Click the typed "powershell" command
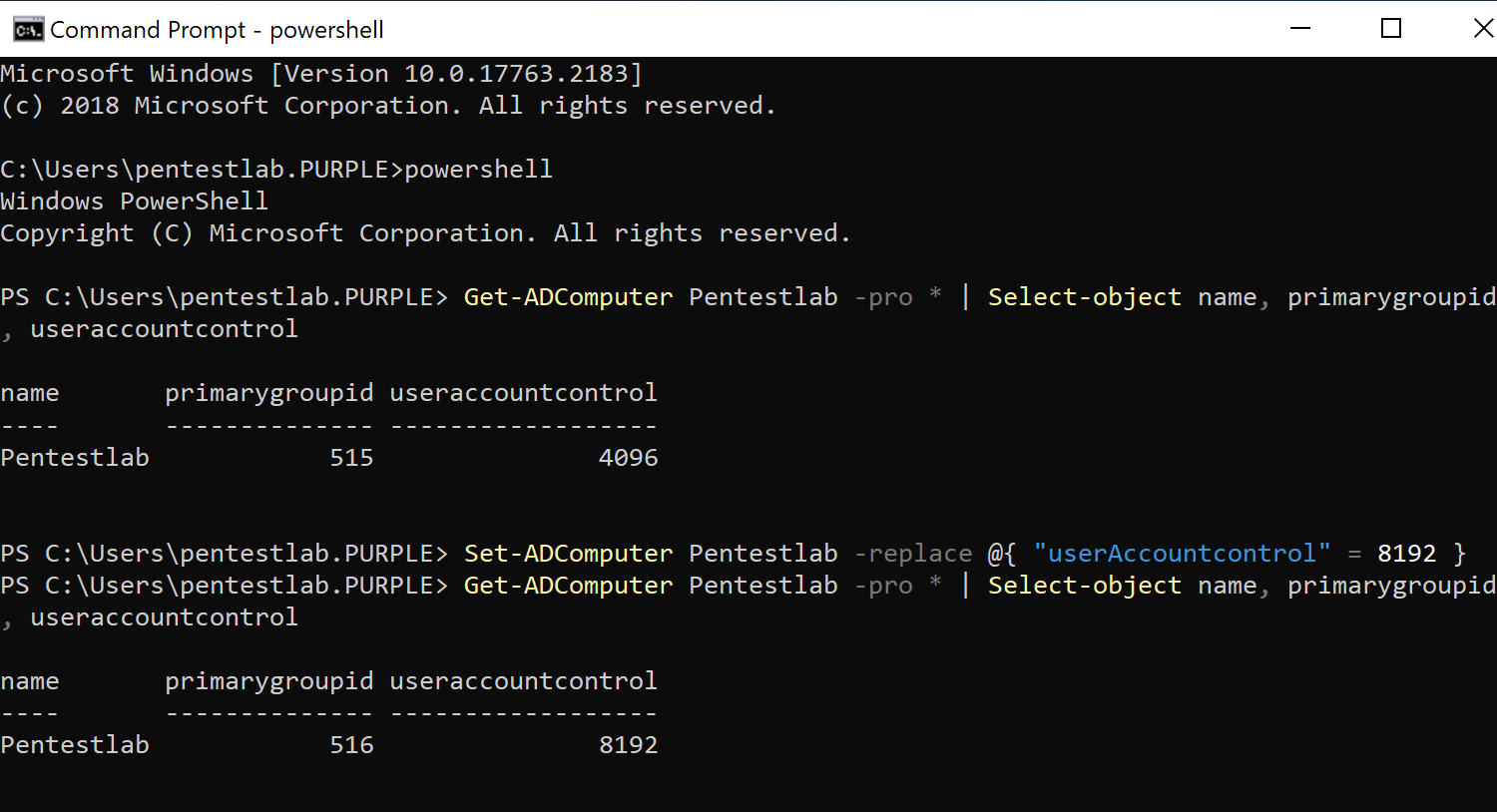1497x812 pixels. (478, 170)
